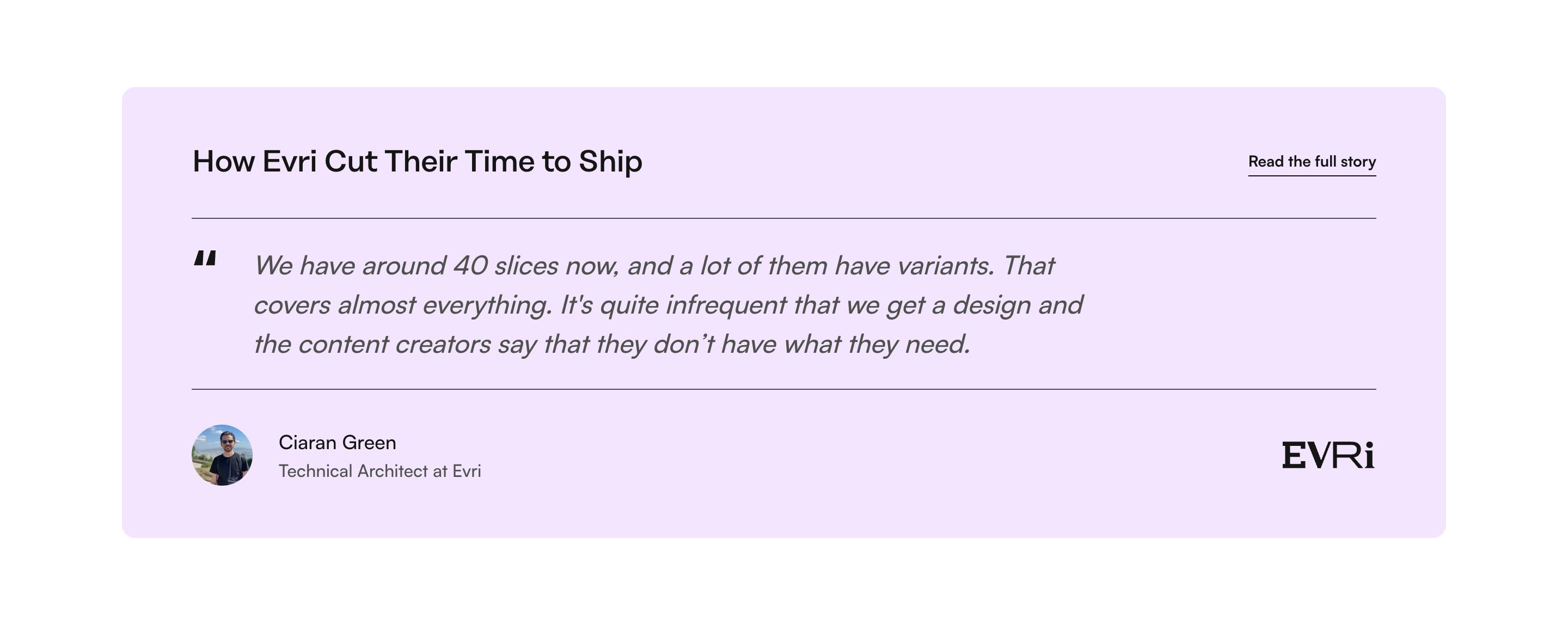Click the quote line starting "the content creators say"
This screenshot has height=625, width=1568.
(612, 345)
